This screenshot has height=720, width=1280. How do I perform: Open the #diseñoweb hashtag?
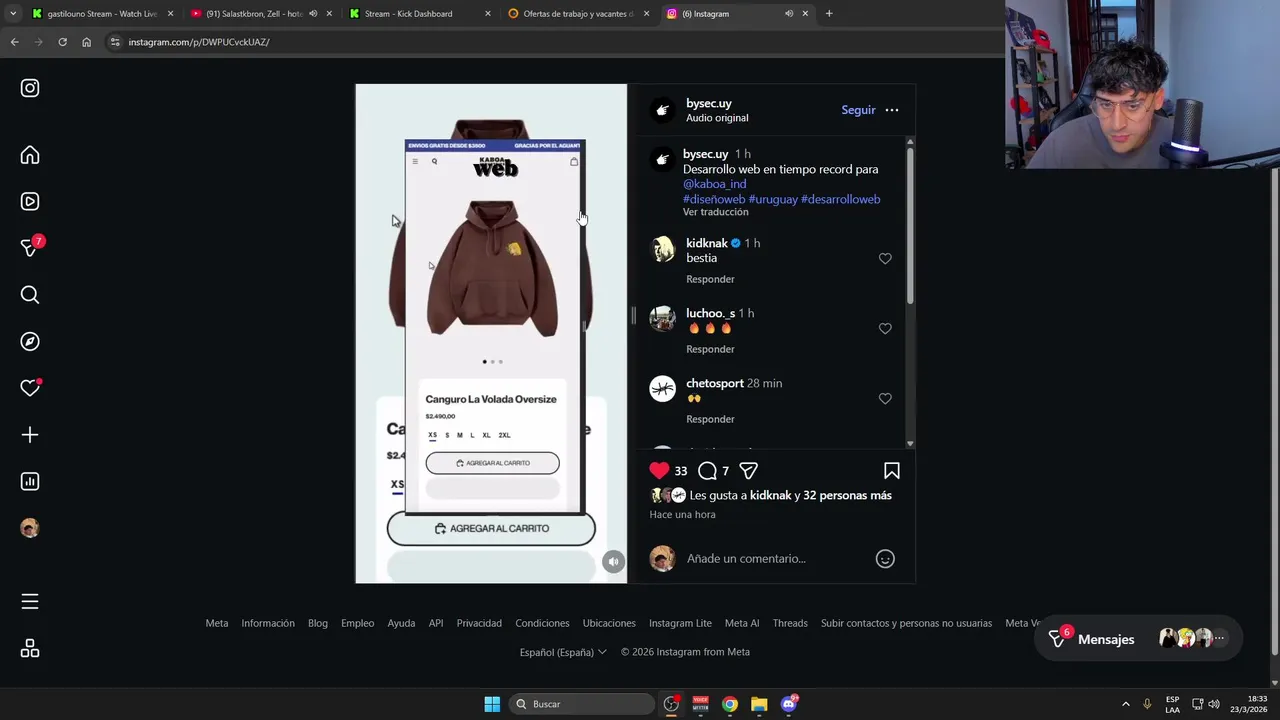[714, 199]
